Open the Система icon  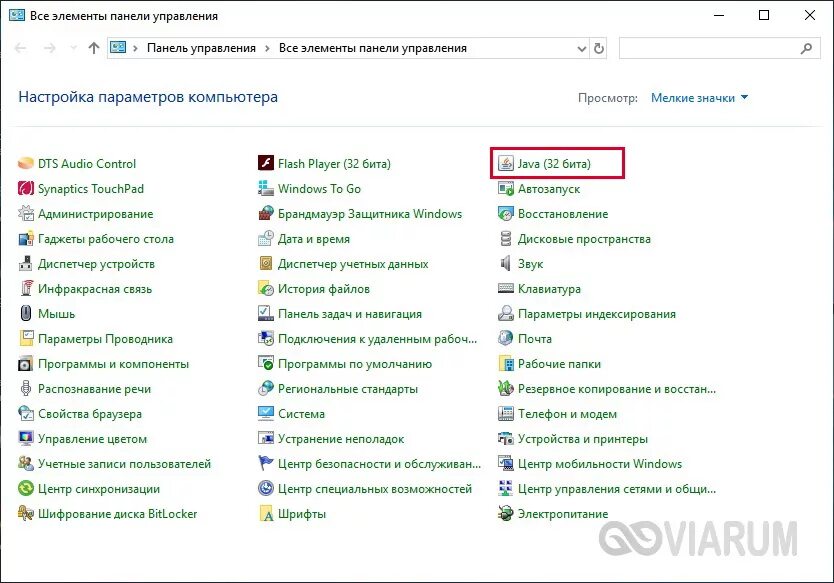point(265,413)
